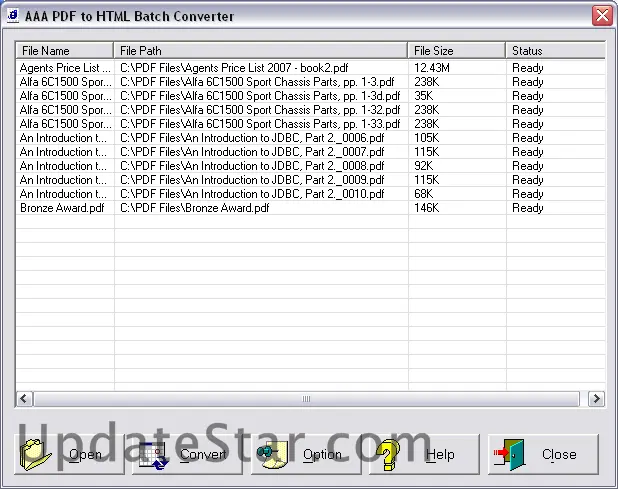
Task: Click Ready status of 1-3d.pdf row
Action: (528, 96)
